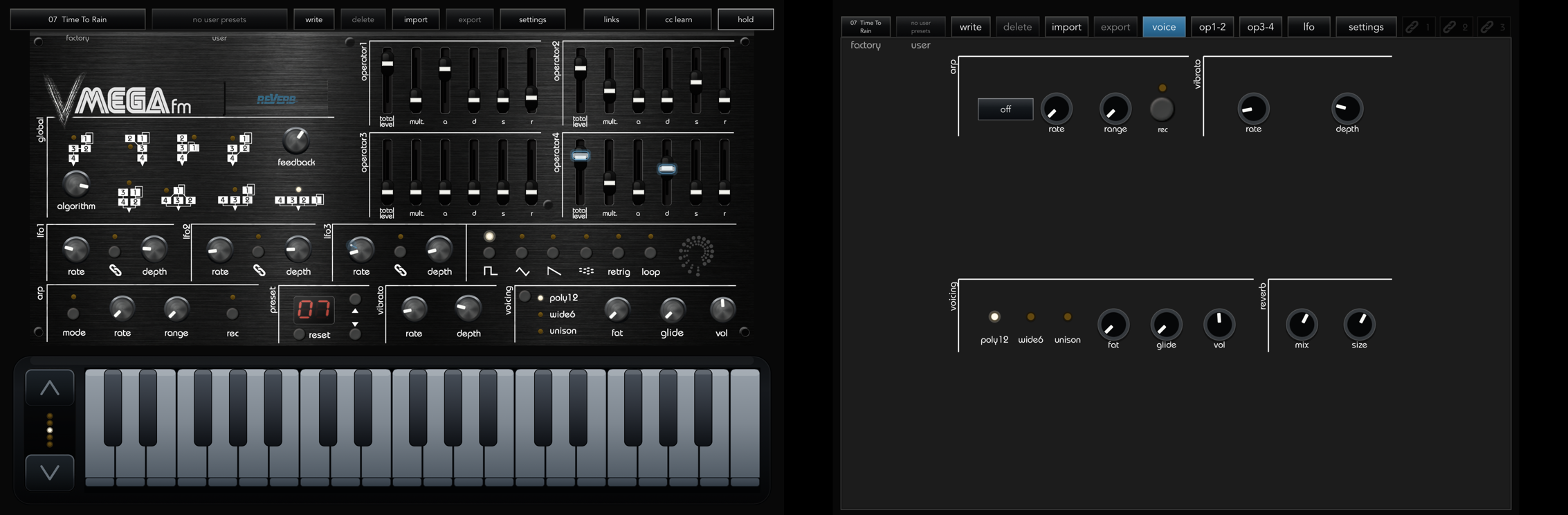
Task: Click the algorithm knob
Action: [x=75, y=185]
